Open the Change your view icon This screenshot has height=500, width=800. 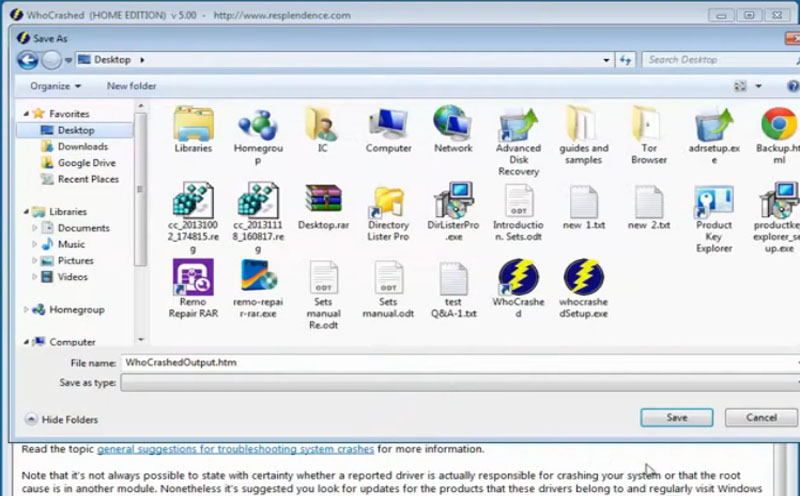[740, 86]
